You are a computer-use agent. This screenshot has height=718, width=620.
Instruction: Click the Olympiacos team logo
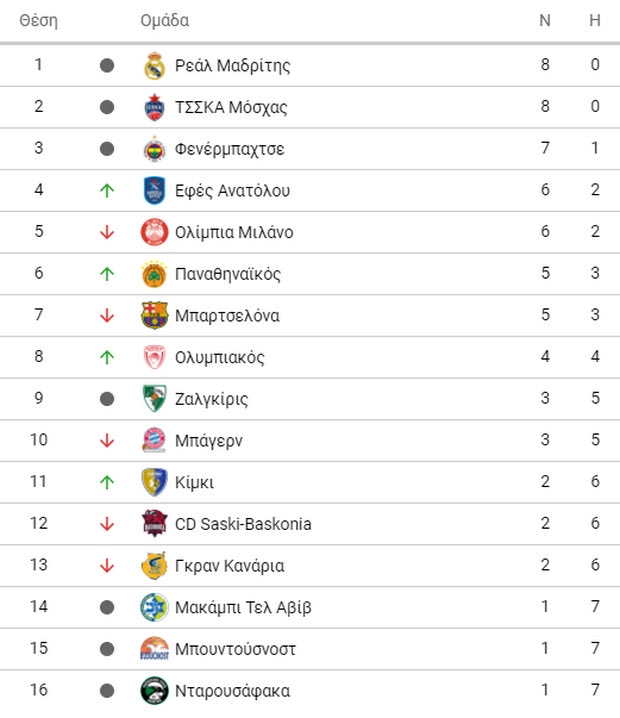click(x=153, y=358)
